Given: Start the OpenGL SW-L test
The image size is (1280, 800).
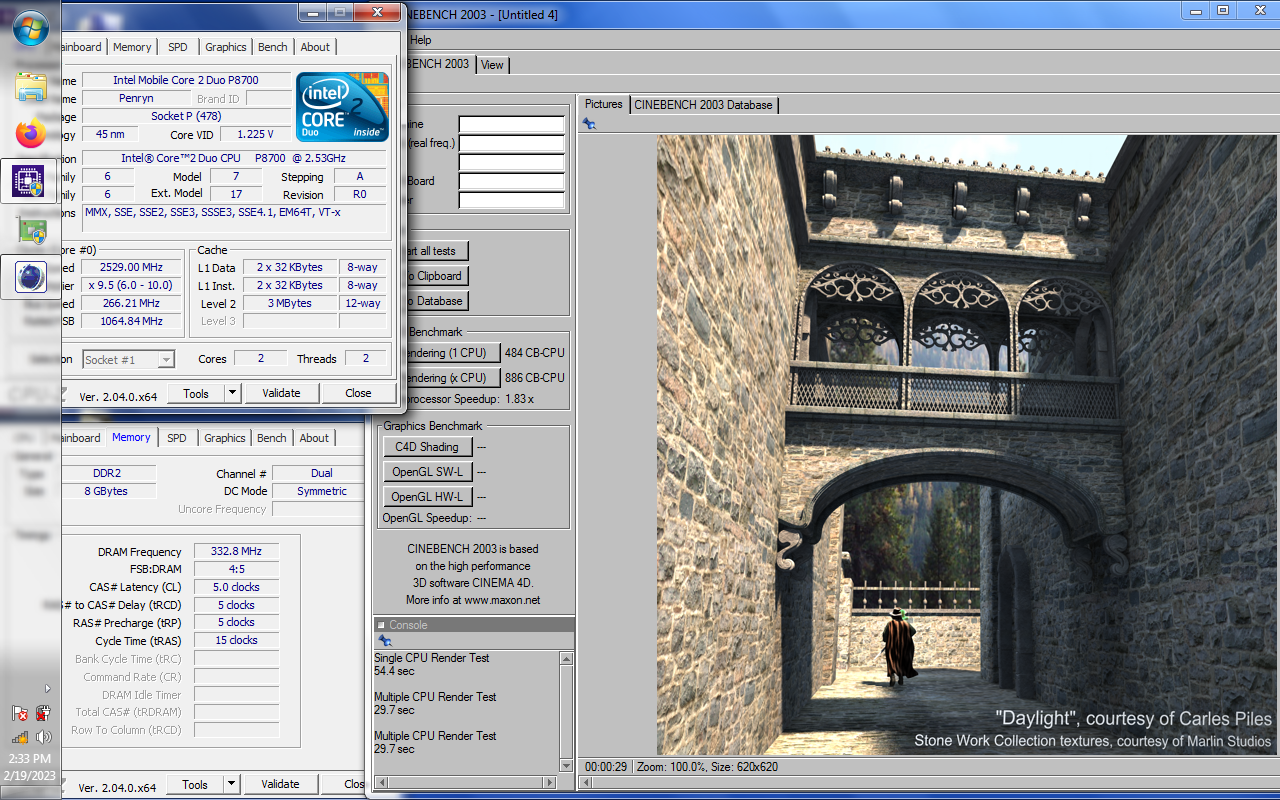Looking at the screenshot, I should coord(427,472).
